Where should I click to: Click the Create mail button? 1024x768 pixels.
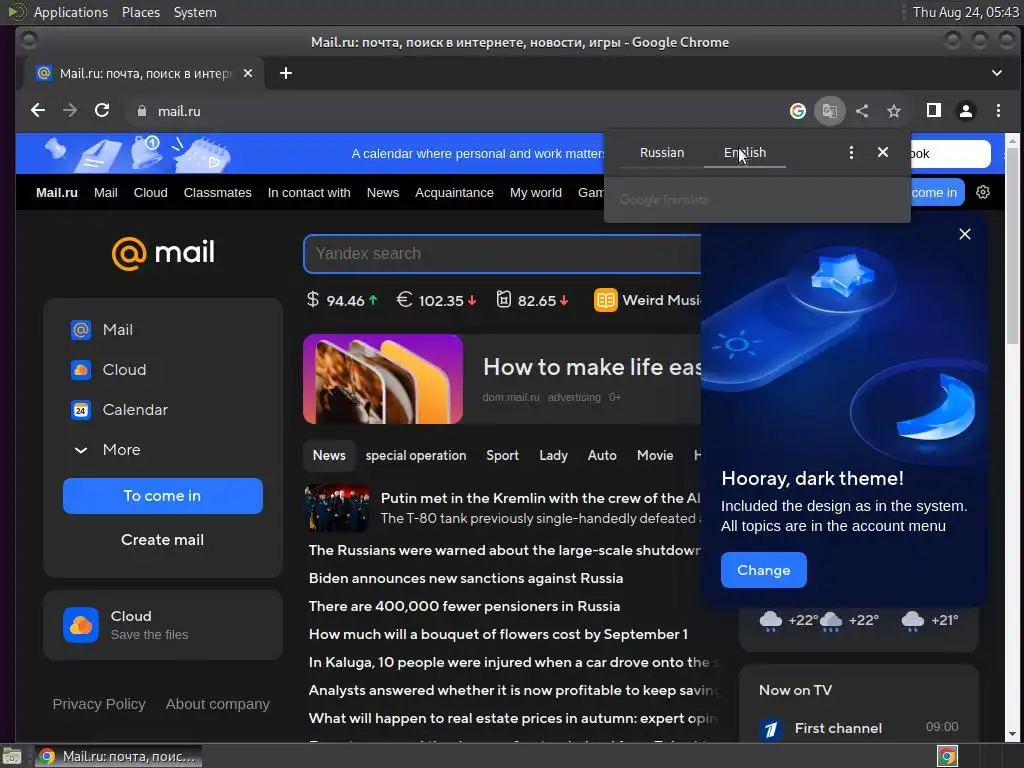pos(163,540)
